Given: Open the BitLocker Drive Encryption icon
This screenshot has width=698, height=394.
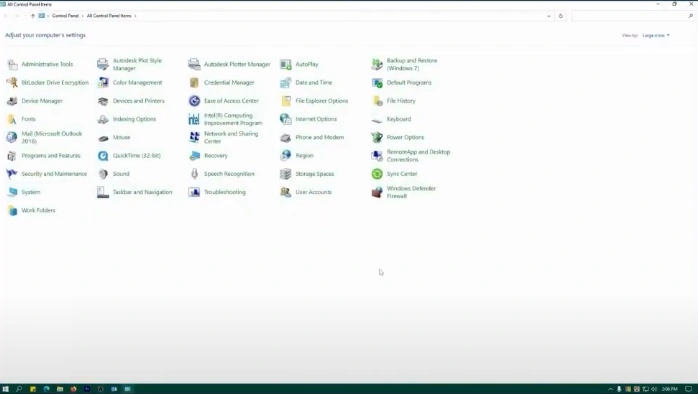Looking at the screenshot, I should pyautogui.click(x=12, y=83).
